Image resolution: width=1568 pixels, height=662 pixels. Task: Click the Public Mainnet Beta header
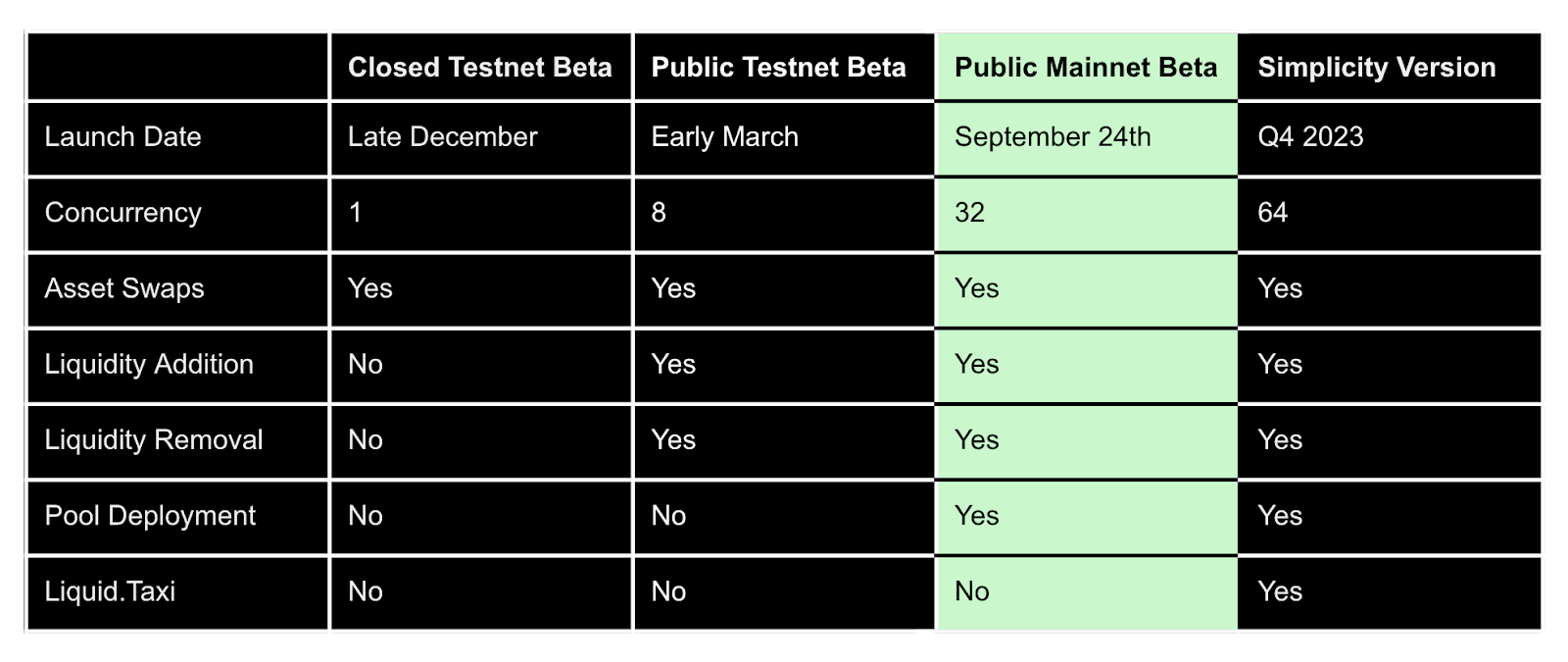click(x=1086, y=67)
